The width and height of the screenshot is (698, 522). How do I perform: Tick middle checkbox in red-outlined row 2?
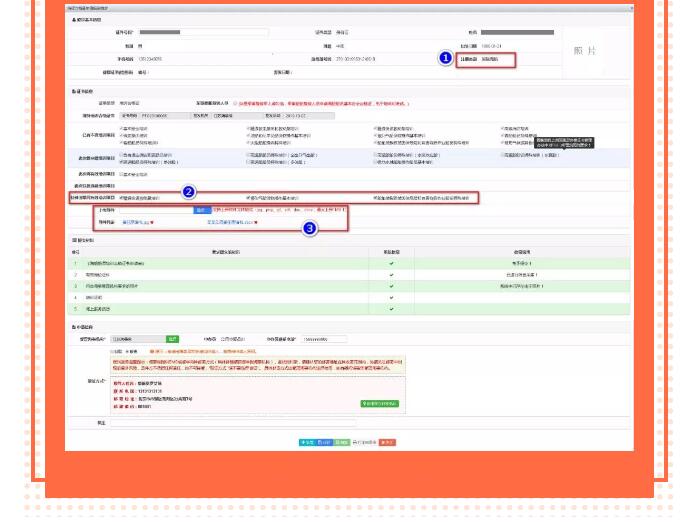[247, 198]
